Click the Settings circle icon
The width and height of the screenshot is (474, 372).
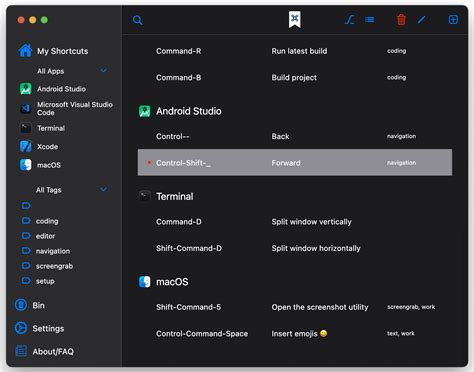[x=21, y=328]
